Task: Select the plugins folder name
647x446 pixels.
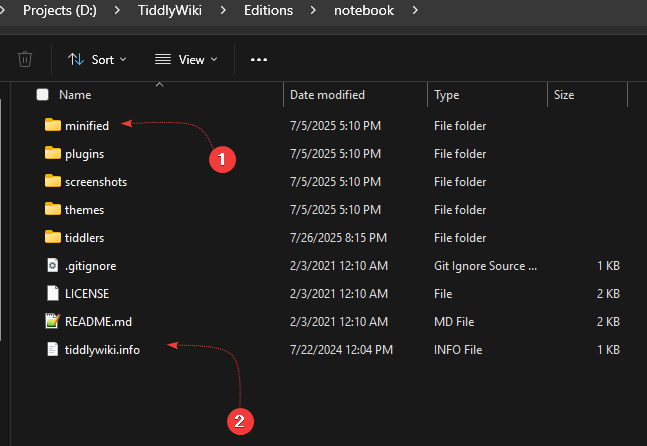Action: [x=85, y=154]
